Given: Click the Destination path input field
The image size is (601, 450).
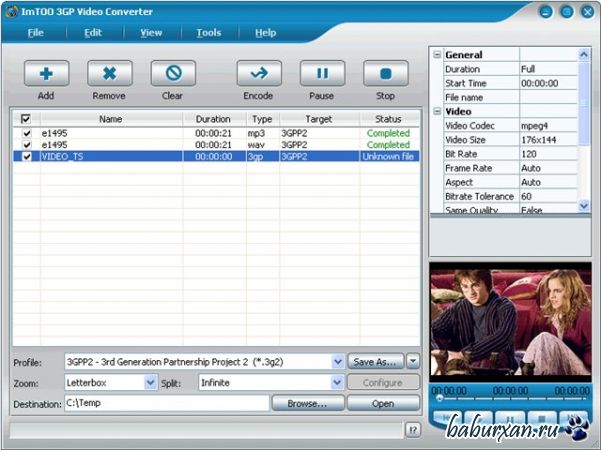Looking at the screenshot, I should coord(166,403).
